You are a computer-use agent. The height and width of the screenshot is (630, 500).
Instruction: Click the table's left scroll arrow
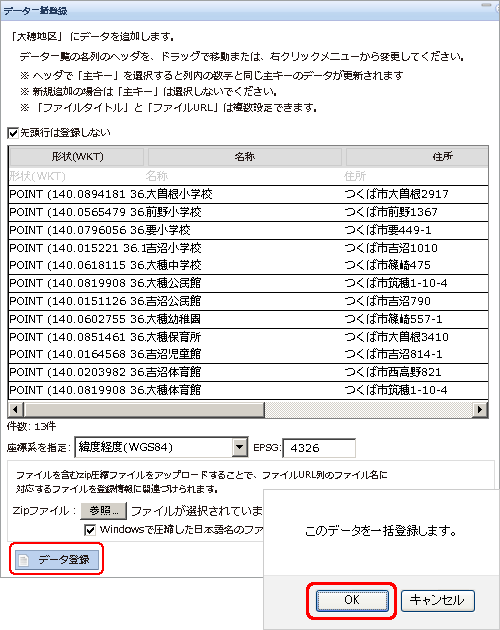(x=16, y=410)
